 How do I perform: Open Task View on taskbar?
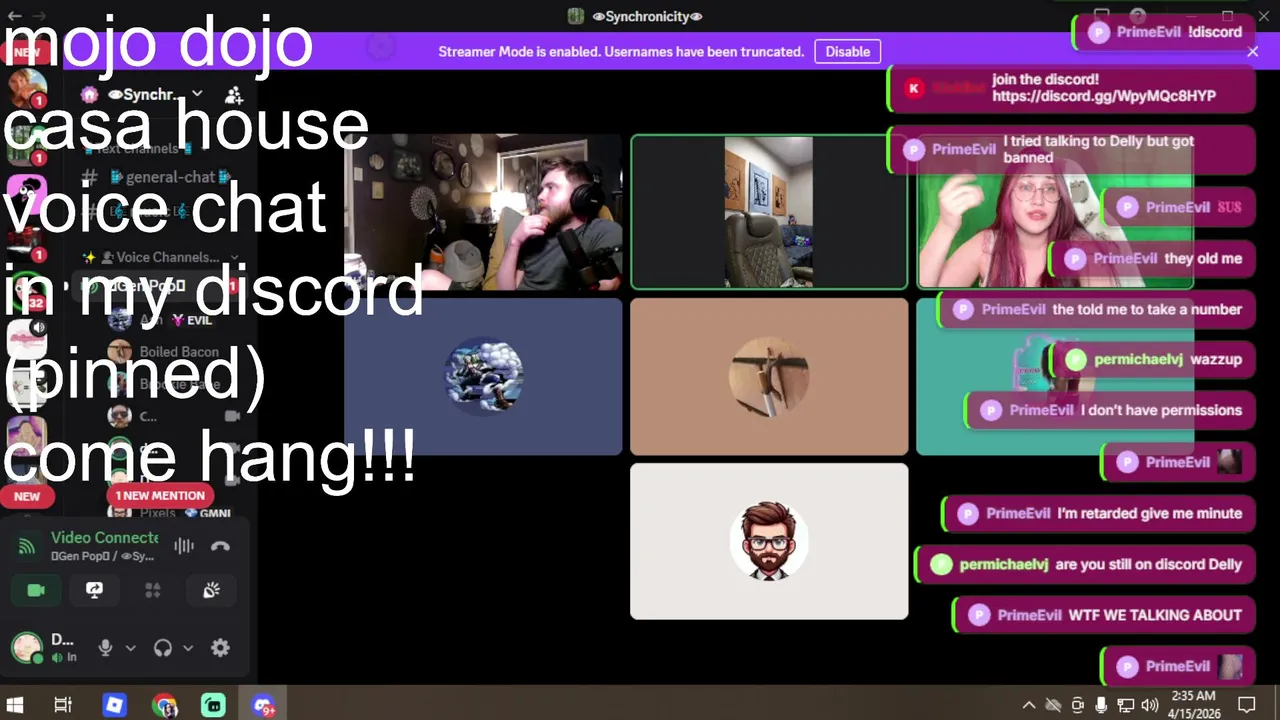(x=63, y=705)
